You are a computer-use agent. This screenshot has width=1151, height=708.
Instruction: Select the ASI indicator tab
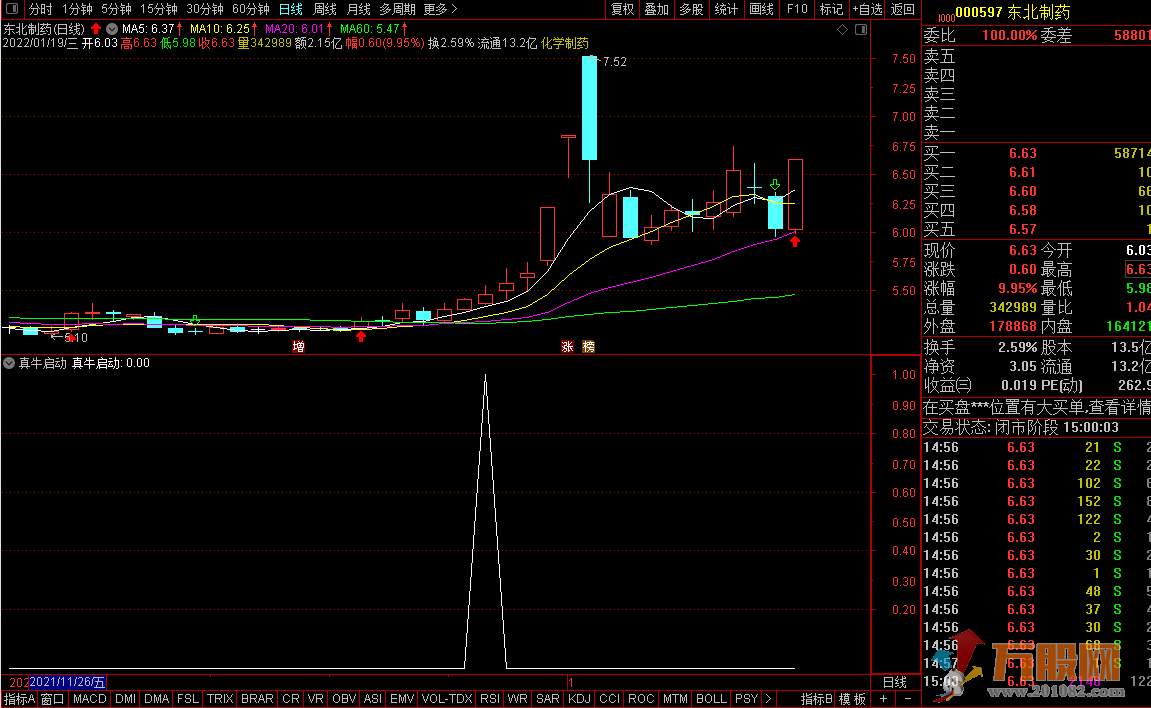[373, 699]
